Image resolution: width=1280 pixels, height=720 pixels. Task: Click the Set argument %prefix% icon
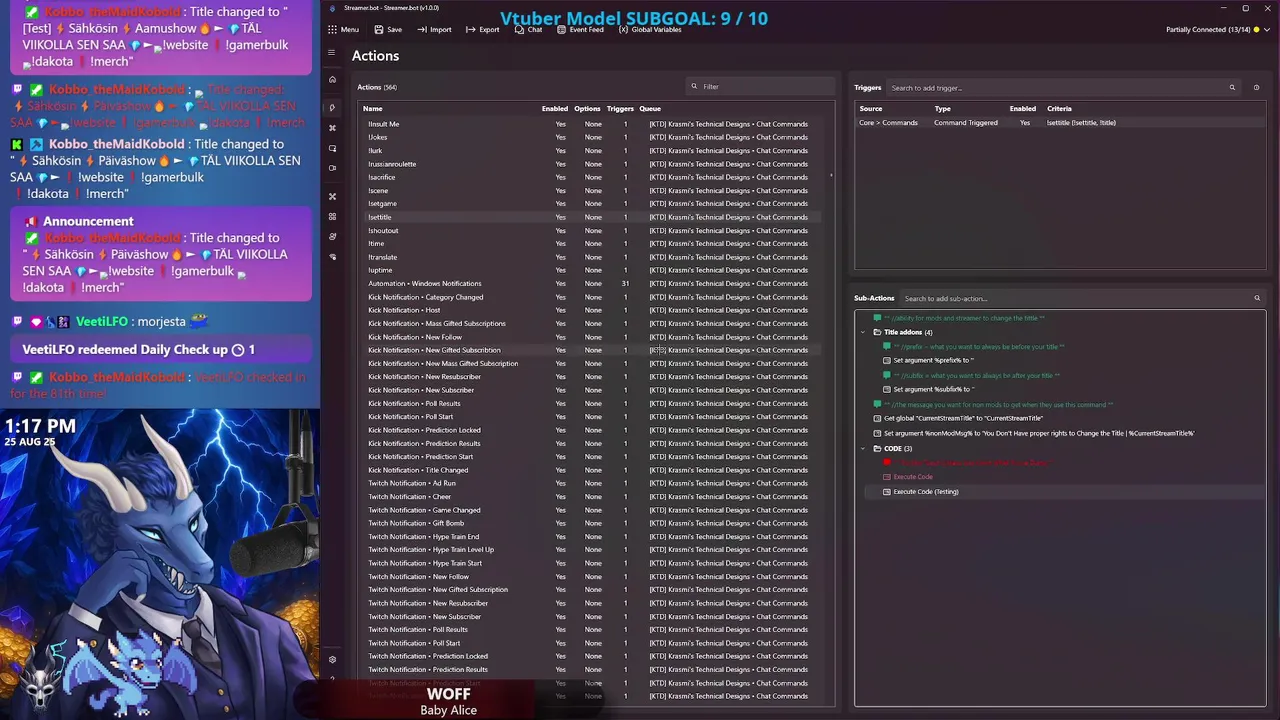click(x=887, y=360)
